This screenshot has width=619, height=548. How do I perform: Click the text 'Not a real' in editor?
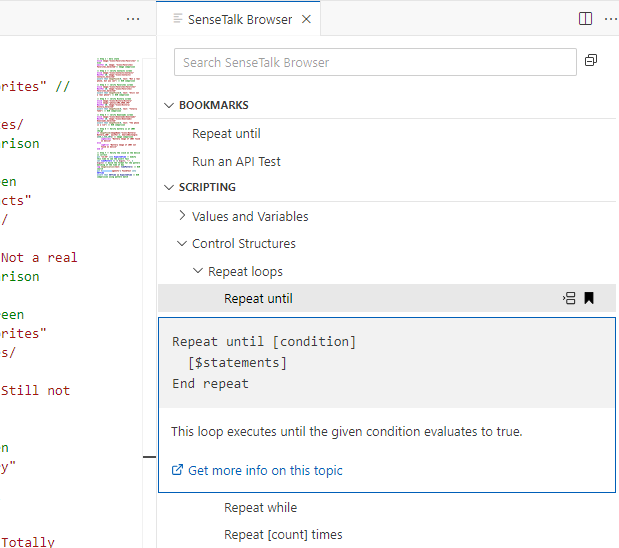[x=39, y=257]
